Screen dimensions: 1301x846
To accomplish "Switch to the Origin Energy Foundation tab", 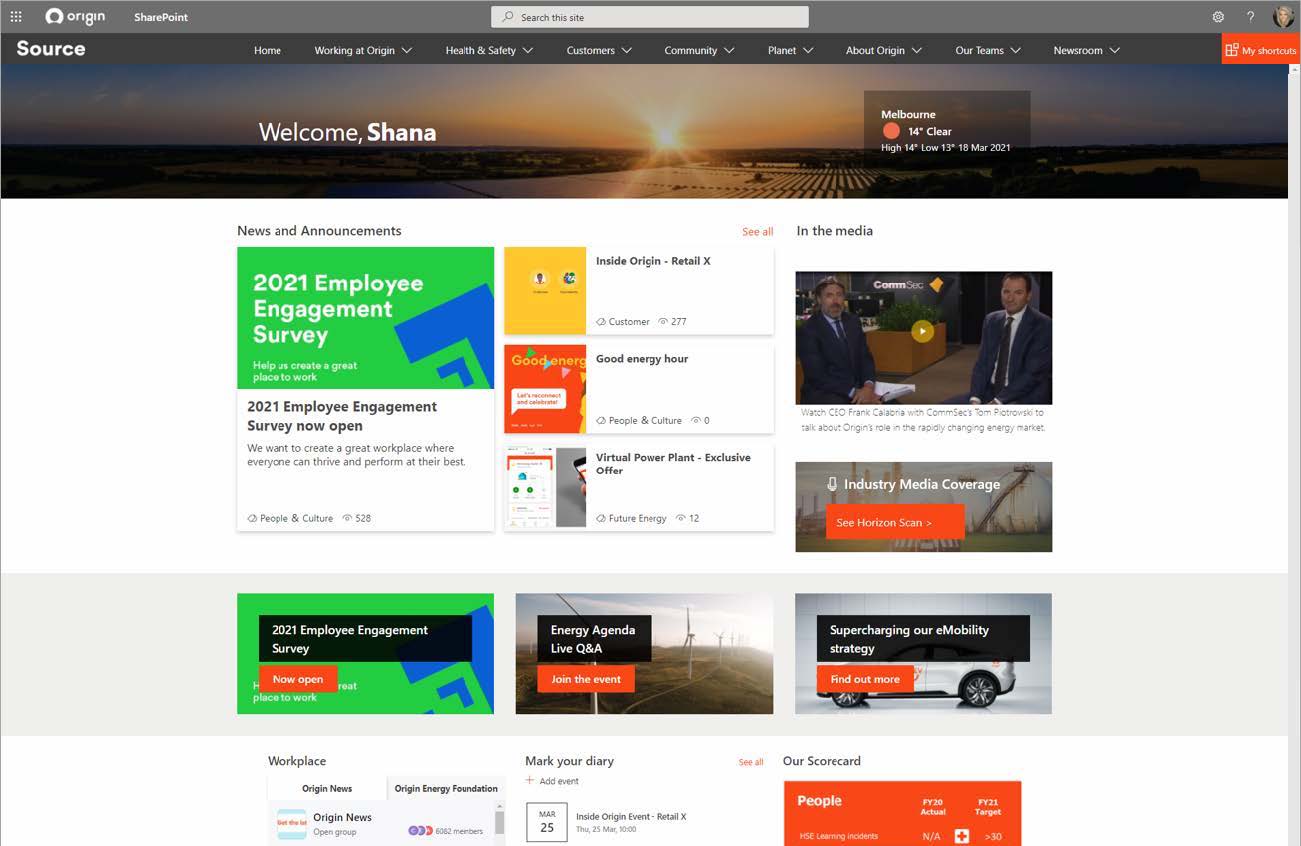I will tap(446, 788).
